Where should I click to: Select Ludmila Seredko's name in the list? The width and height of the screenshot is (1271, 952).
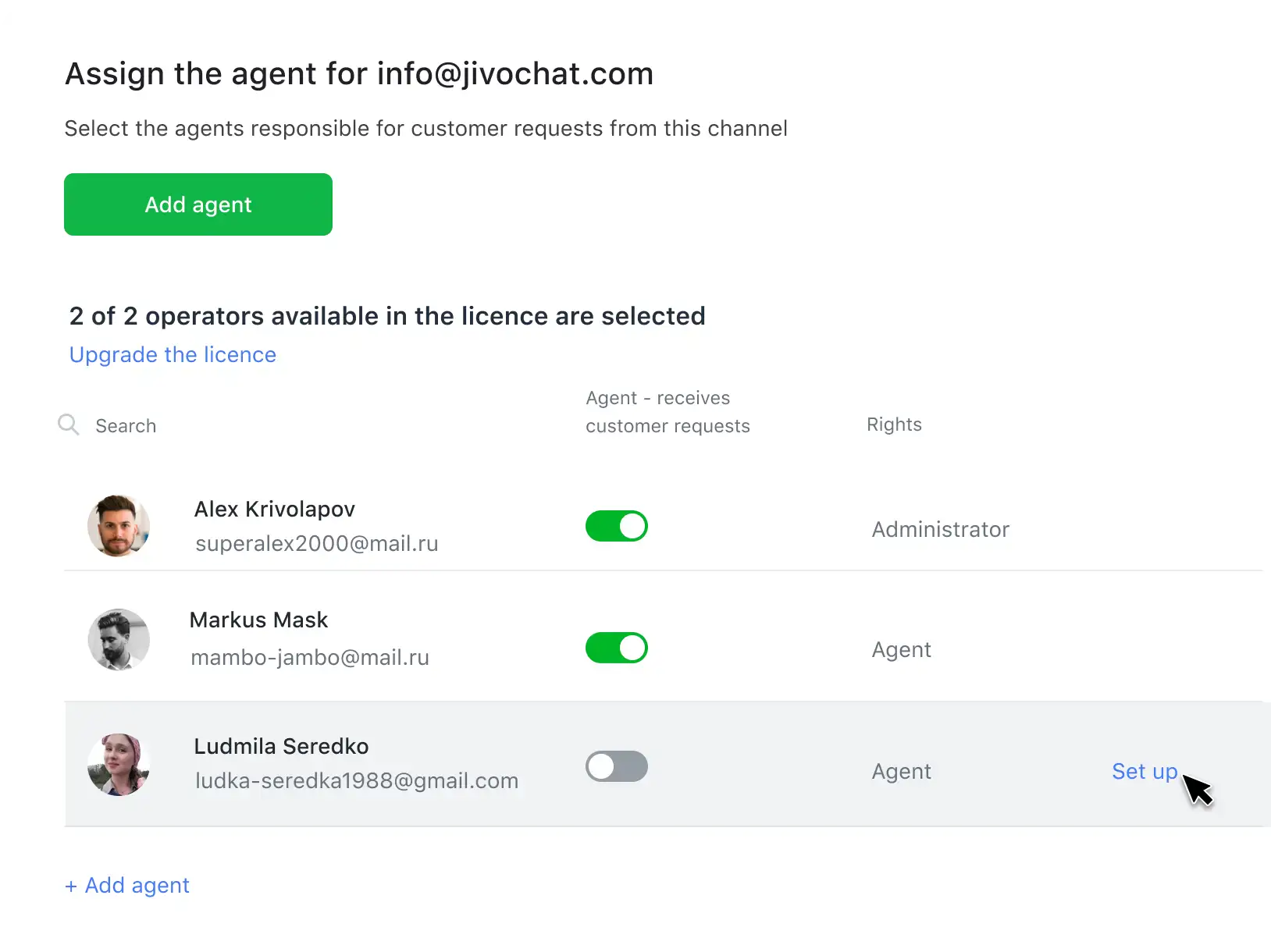coord(281,747)
